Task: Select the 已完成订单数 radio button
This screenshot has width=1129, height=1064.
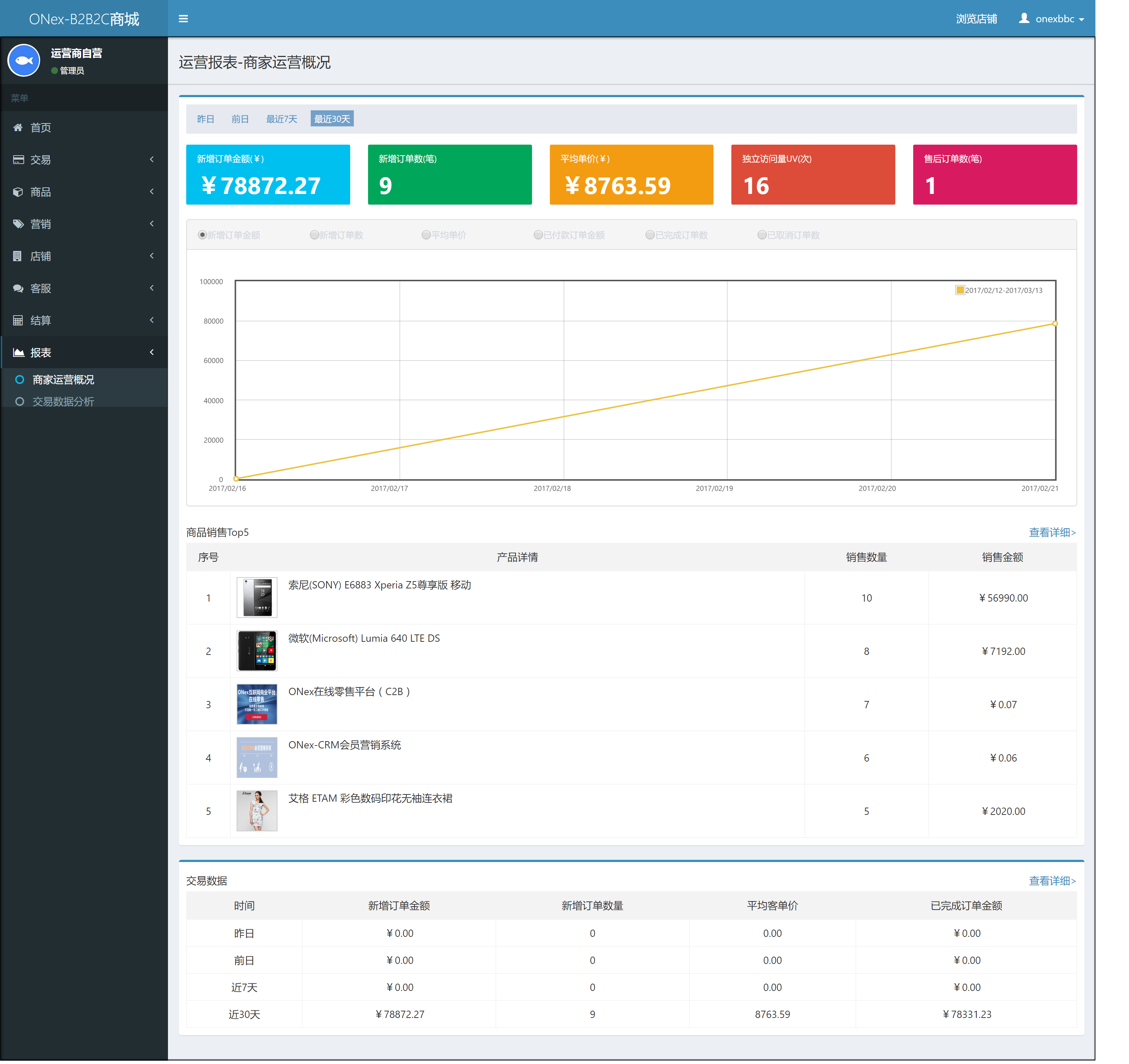Action: click(x=650, y=235)
